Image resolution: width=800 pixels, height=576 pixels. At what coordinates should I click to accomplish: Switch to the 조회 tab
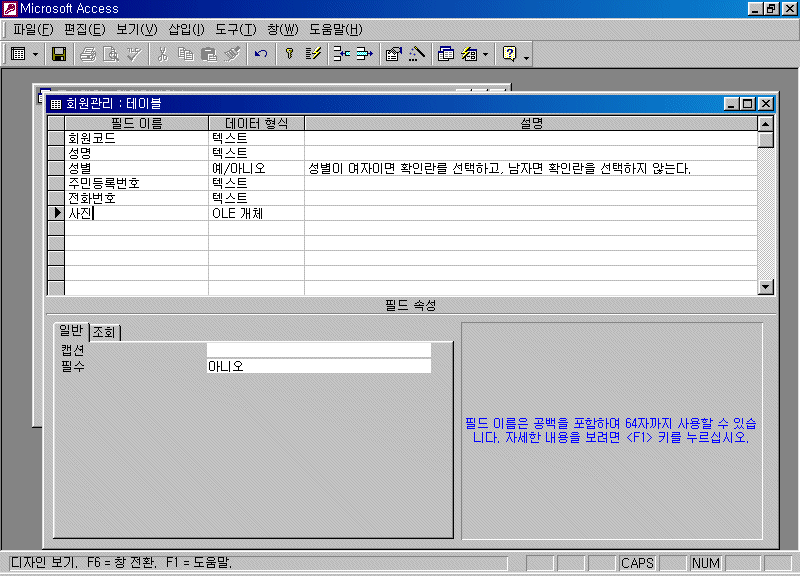[x=104, y=333]
